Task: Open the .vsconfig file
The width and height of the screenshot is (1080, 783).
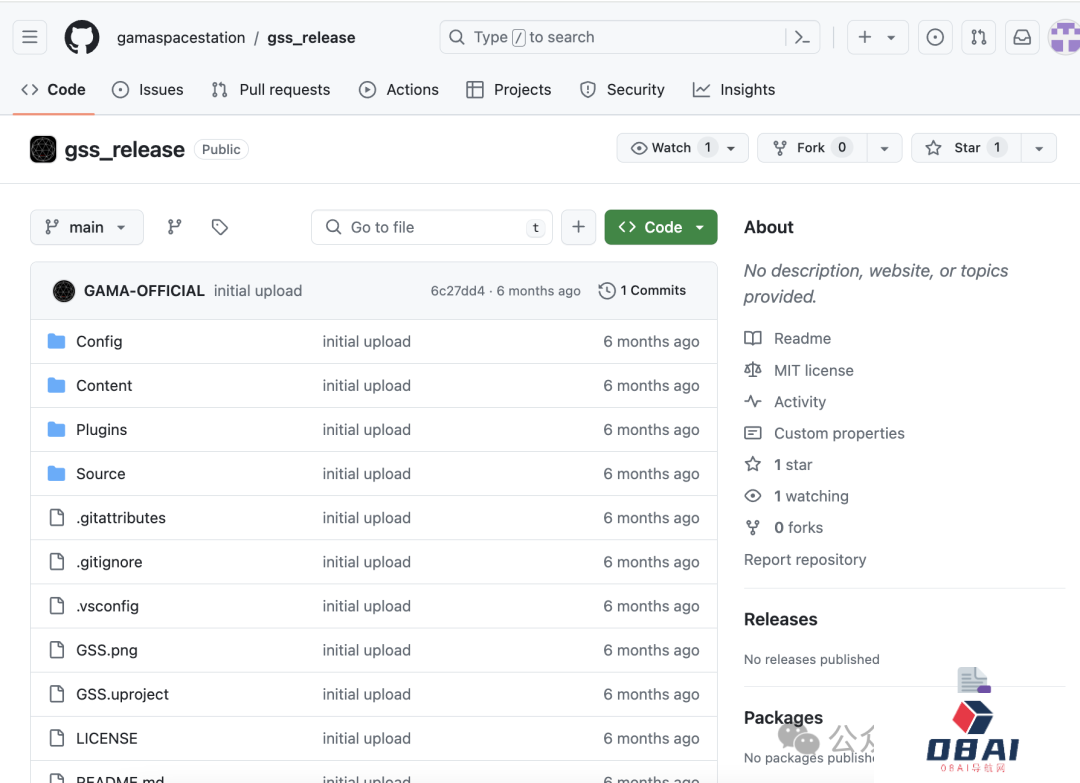Action: [x=107, y=606]
